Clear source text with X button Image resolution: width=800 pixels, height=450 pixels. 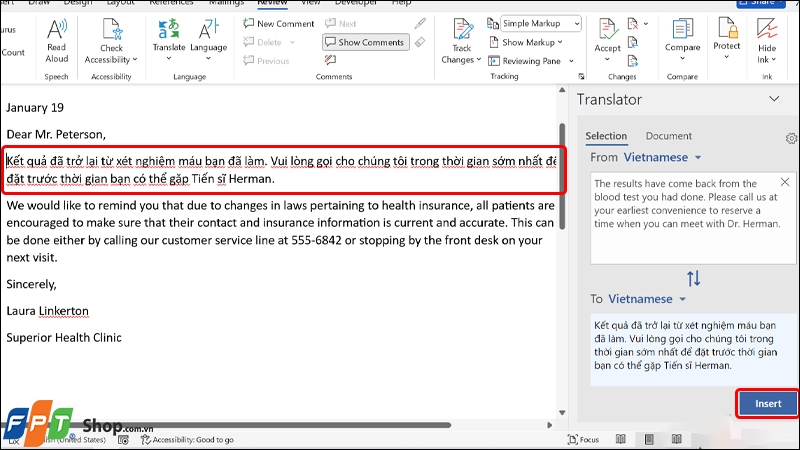point(785,182)
